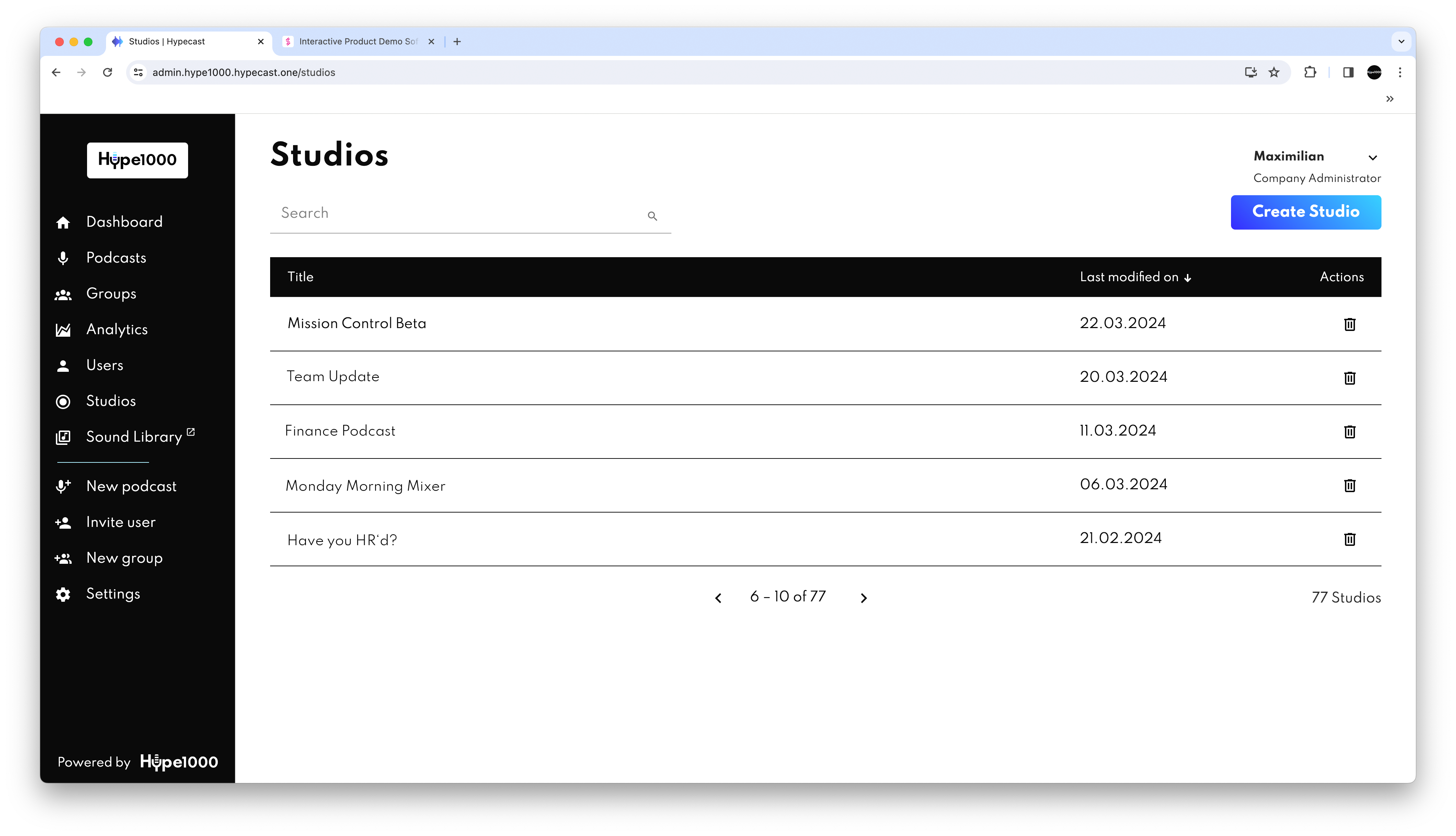Click the search magnifier icon
The height and width of the screenshot is (836, 1456).
click(x=652, y=216)
